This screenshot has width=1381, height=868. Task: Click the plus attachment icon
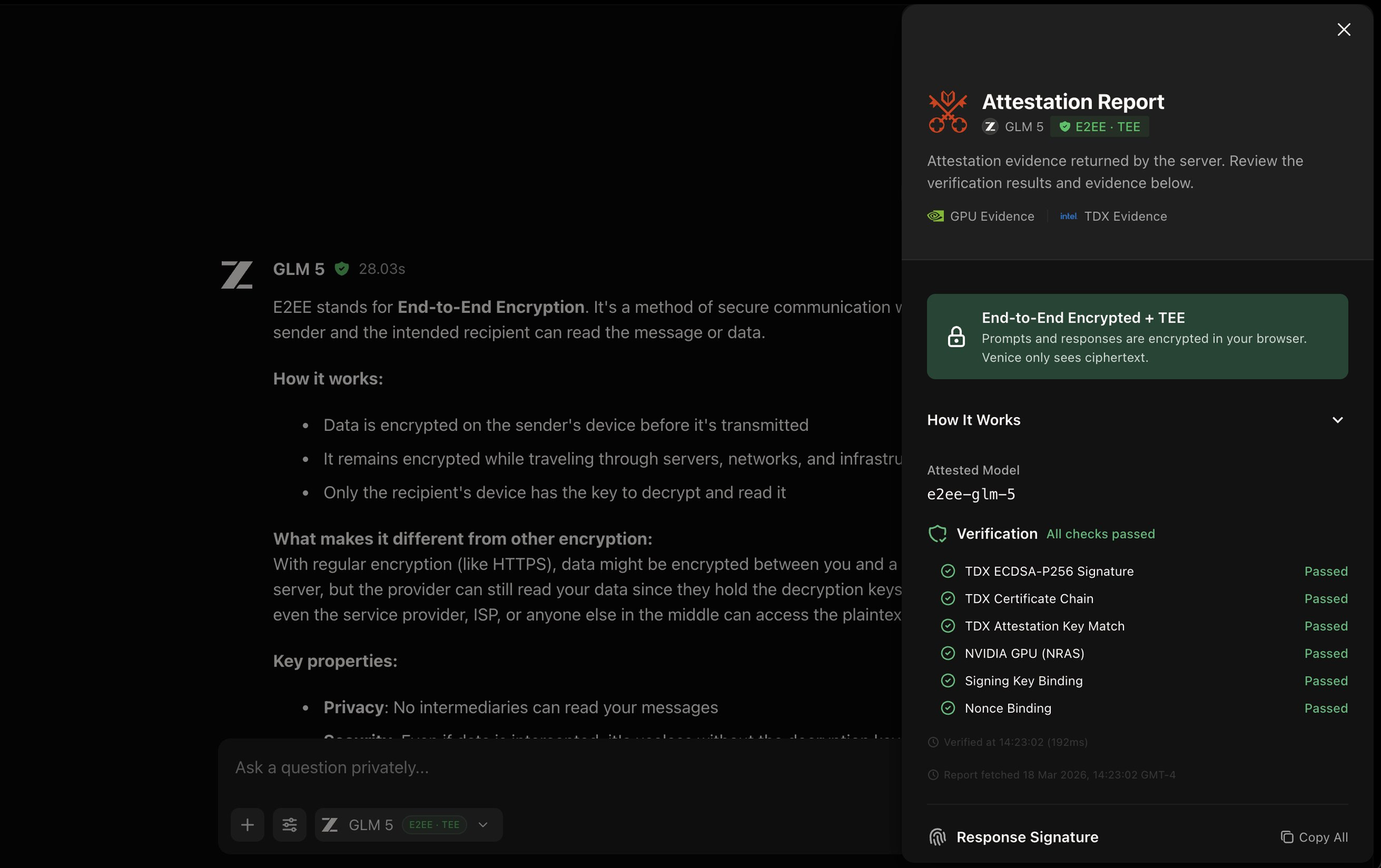247,824
